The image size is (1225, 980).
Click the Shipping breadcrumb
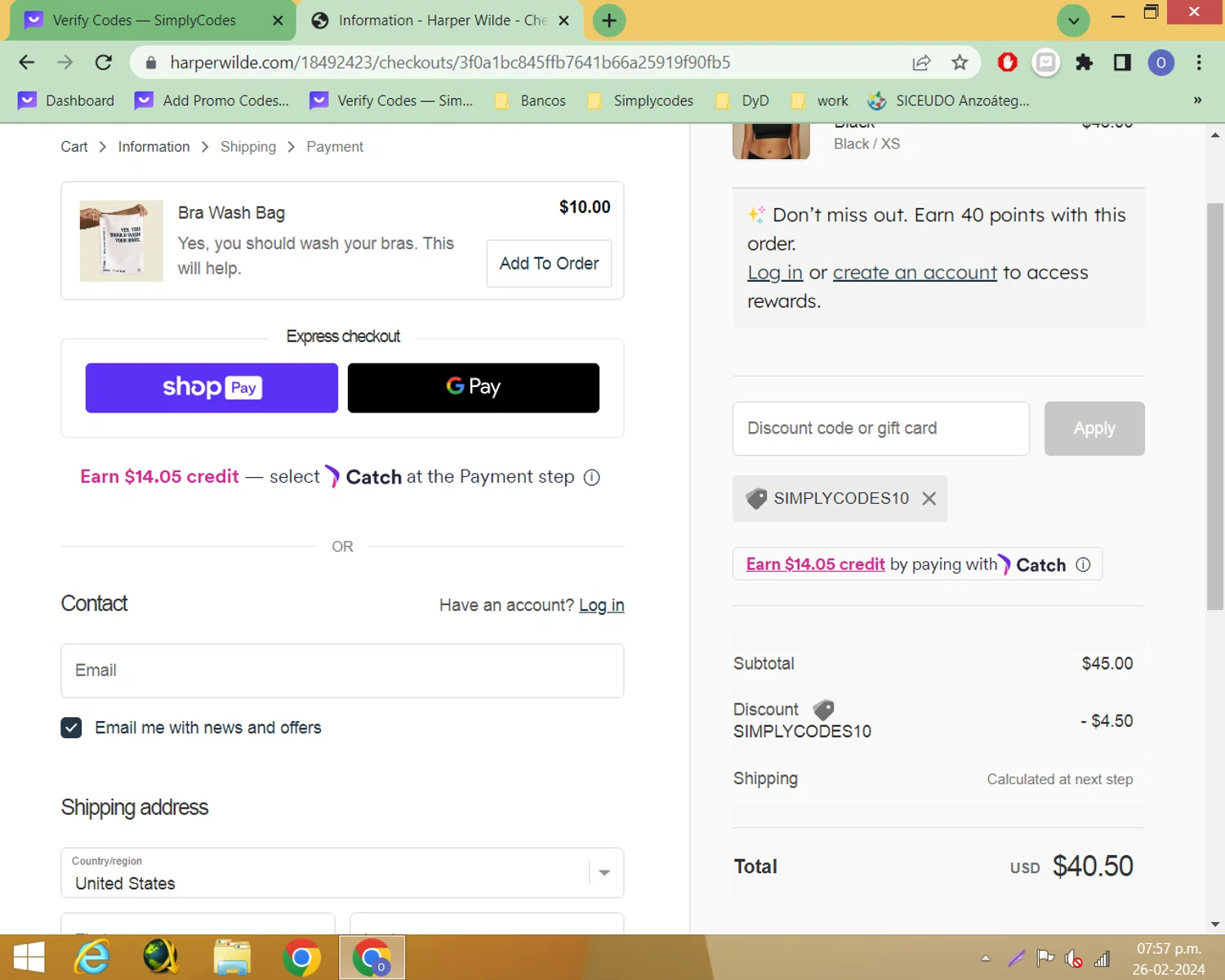click(x=248, y=147)
